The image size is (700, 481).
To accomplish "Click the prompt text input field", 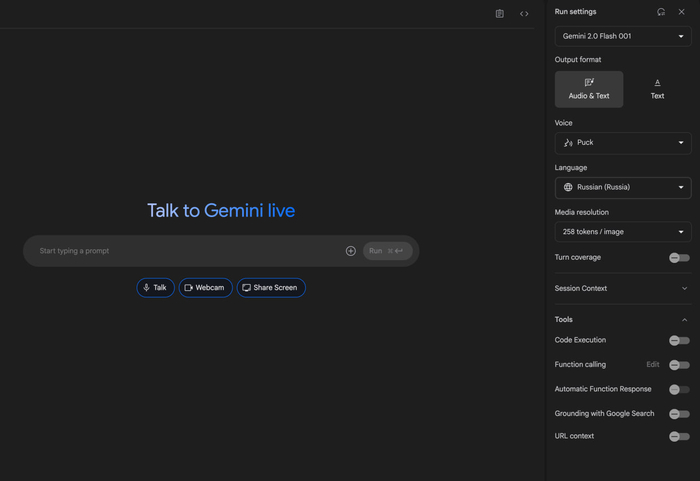I will tap(185, 251).
